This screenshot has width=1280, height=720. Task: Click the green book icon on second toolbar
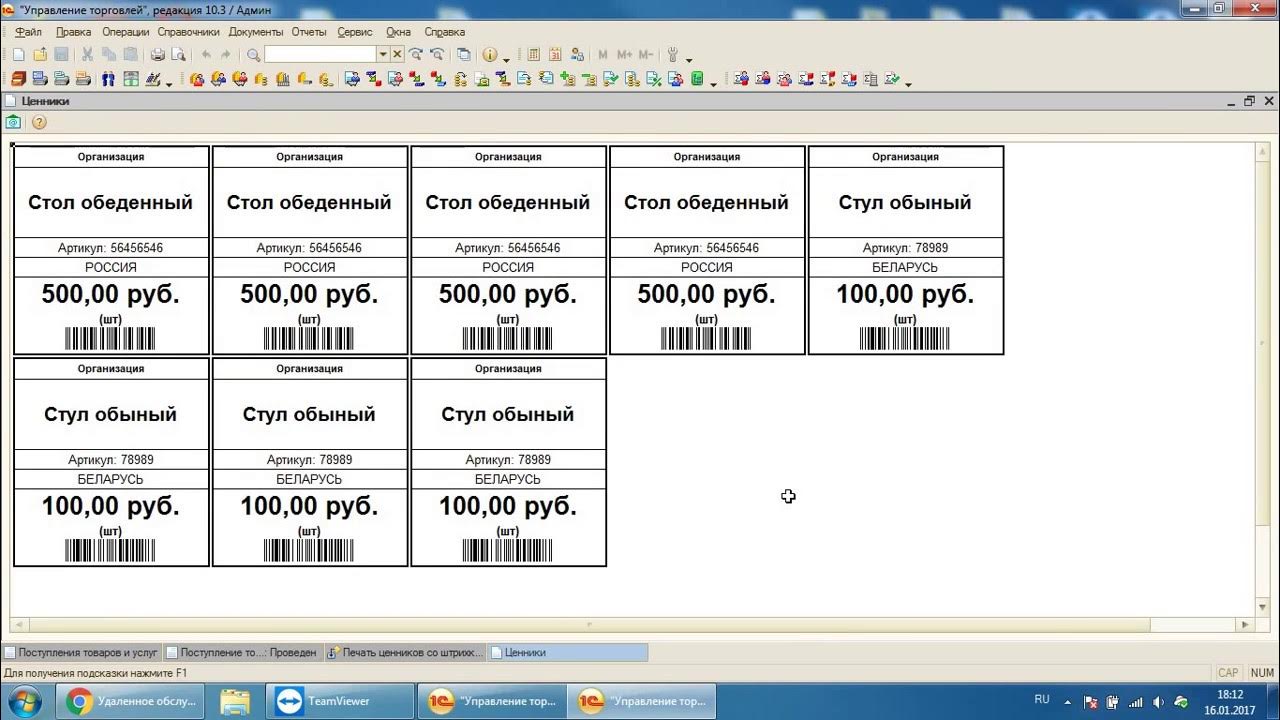tap(698, 79)
